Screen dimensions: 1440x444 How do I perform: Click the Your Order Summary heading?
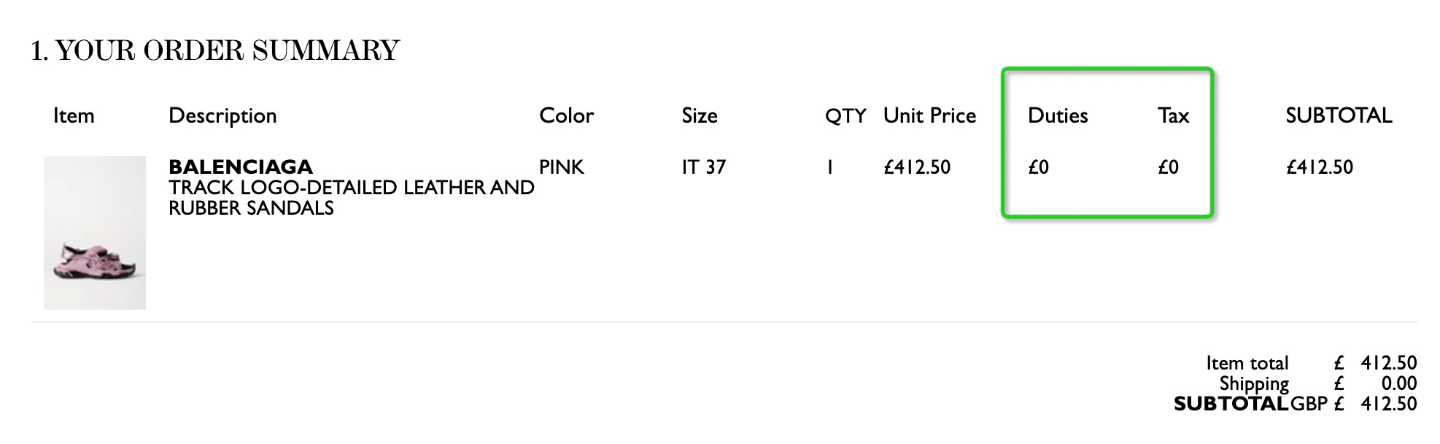(x=215, y=51)
